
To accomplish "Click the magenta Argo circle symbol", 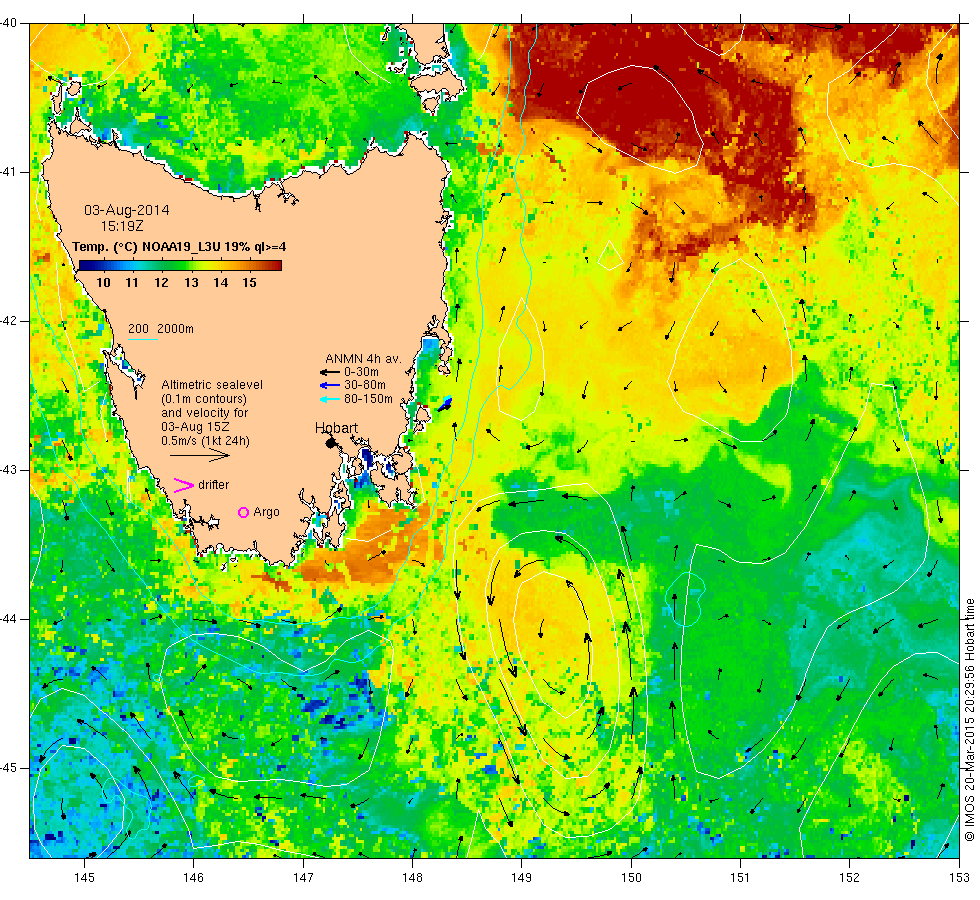I will pyautogui.click(x=244, y=512).
